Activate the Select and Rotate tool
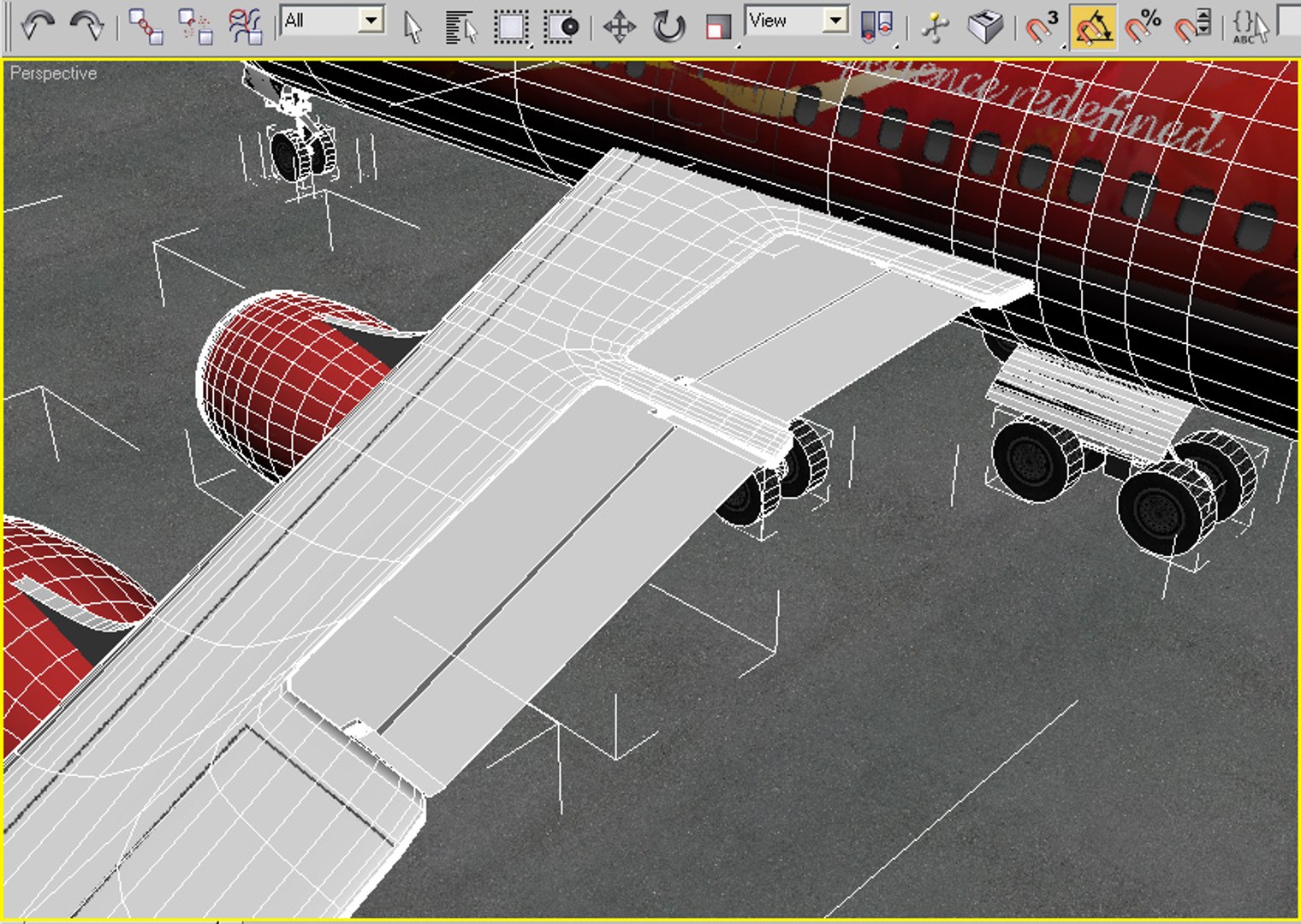The width and height of the screenshot is (1301, 924). (x=668, y=27)
